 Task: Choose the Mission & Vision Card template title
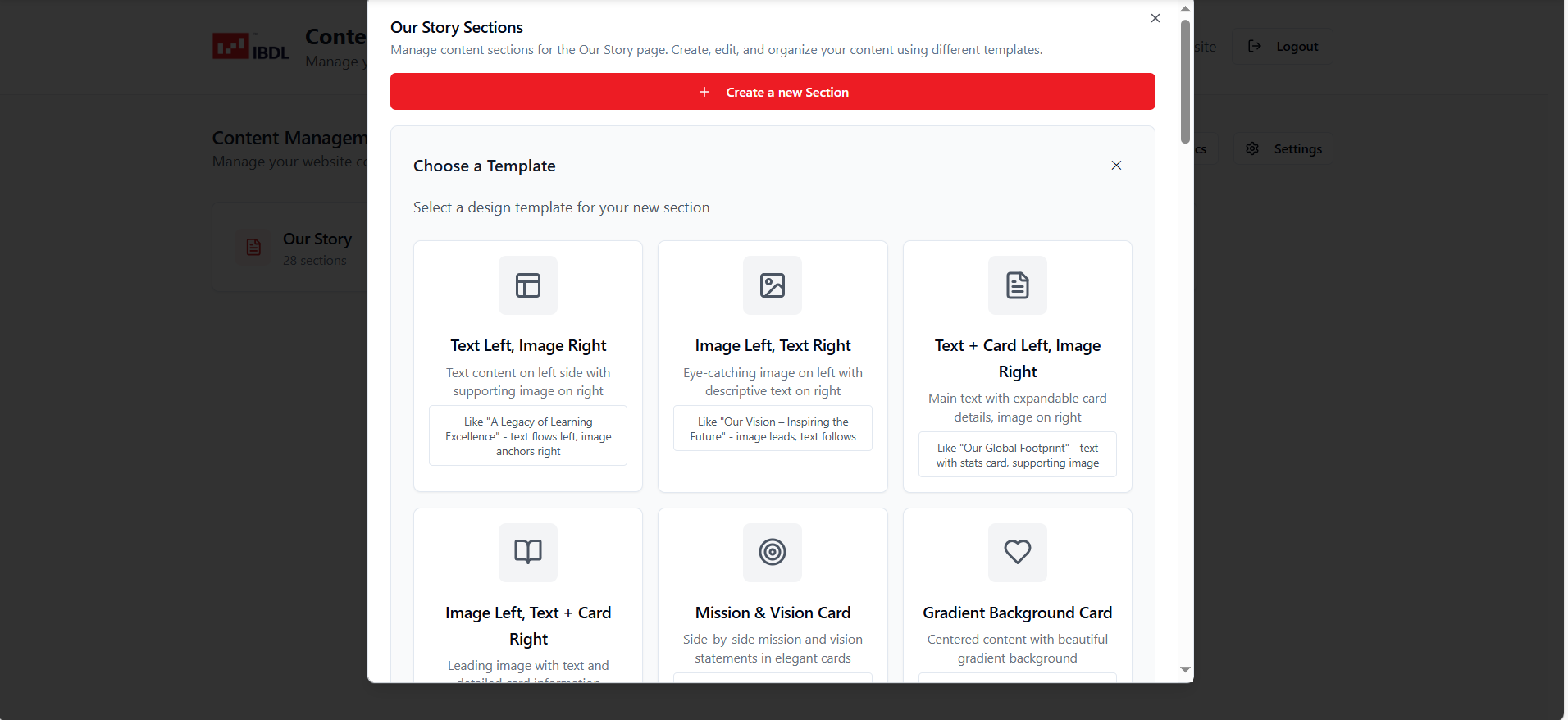pos(773,613)
